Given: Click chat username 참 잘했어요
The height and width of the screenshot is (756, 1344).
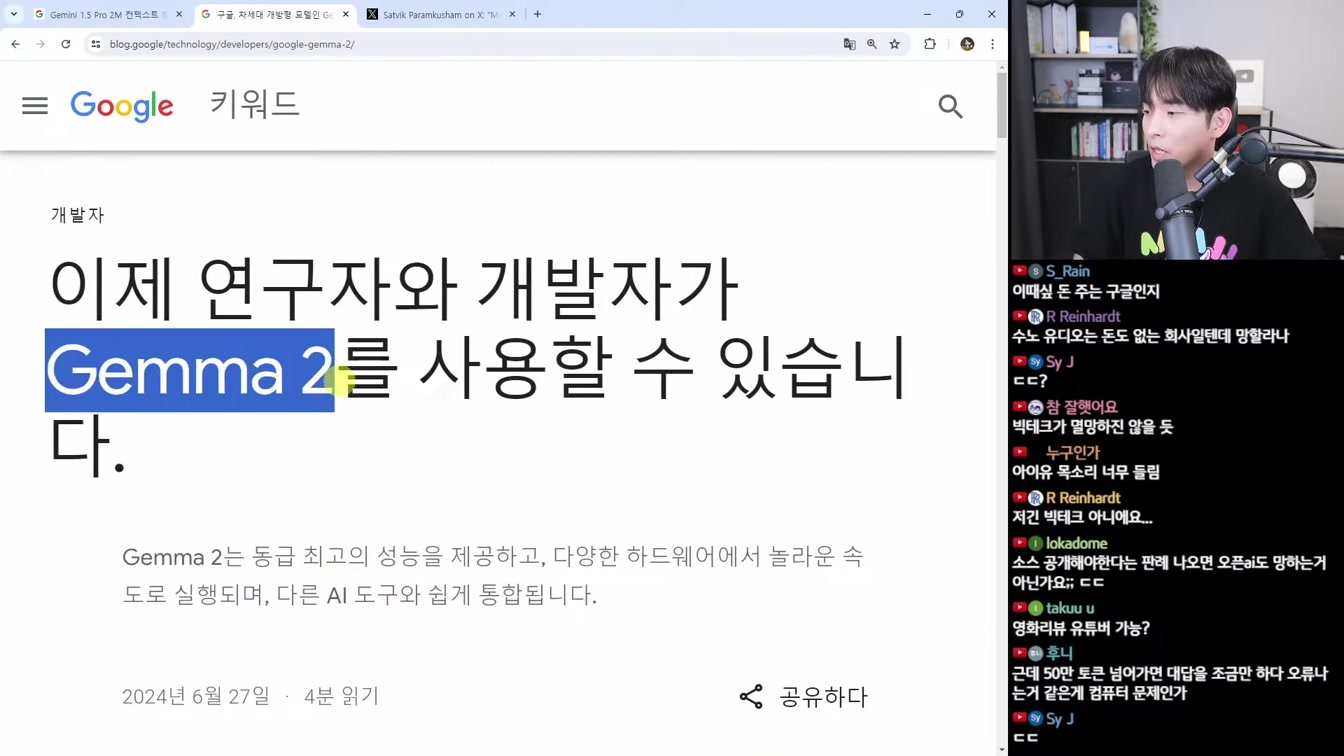Looking at the screenshot, I should click(x=1082, y=407).
